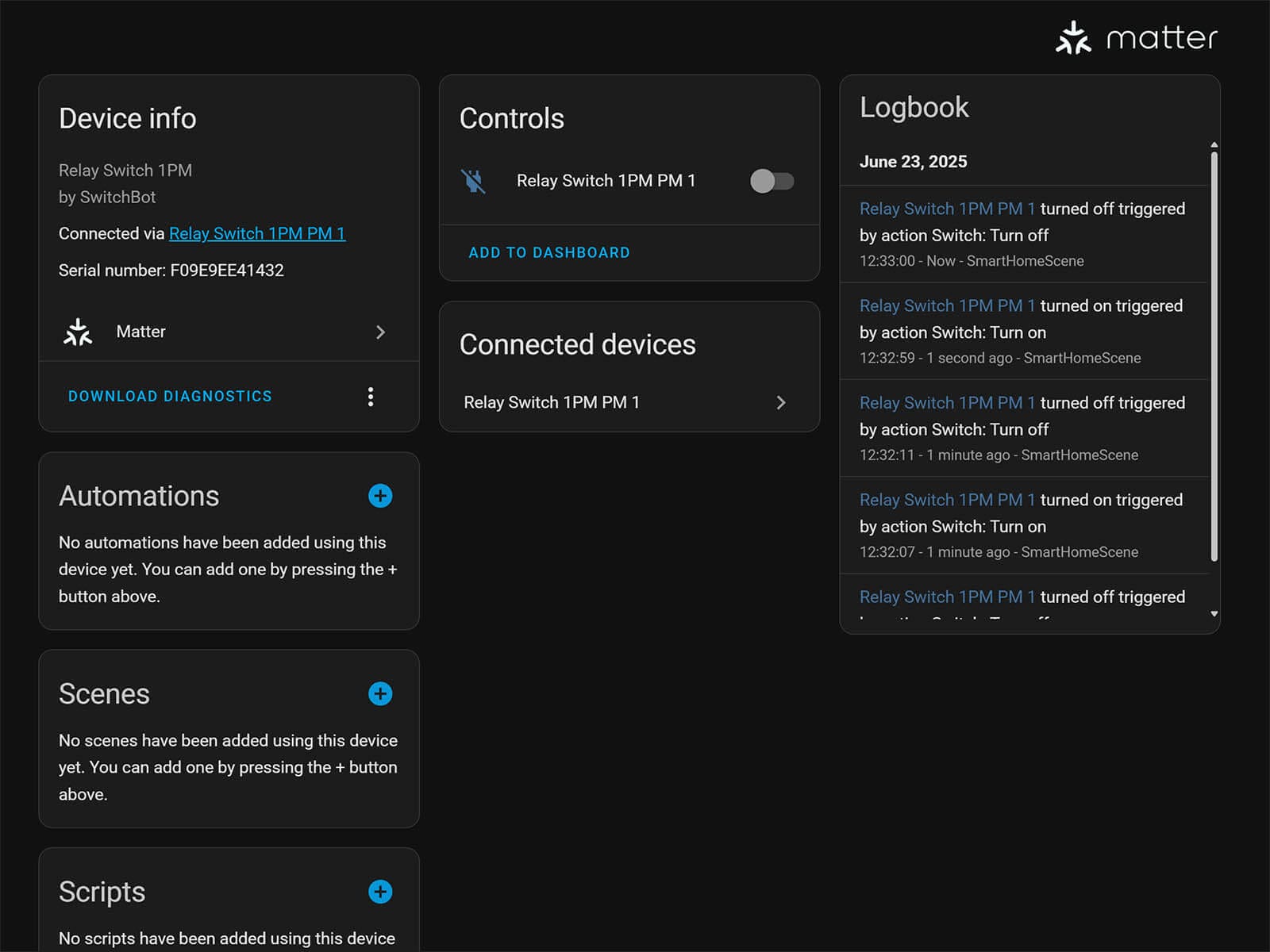The image size is (1270, 952).
Task: Click the plug-off icon beside Relay Switch control
Action: click(474, 181)
